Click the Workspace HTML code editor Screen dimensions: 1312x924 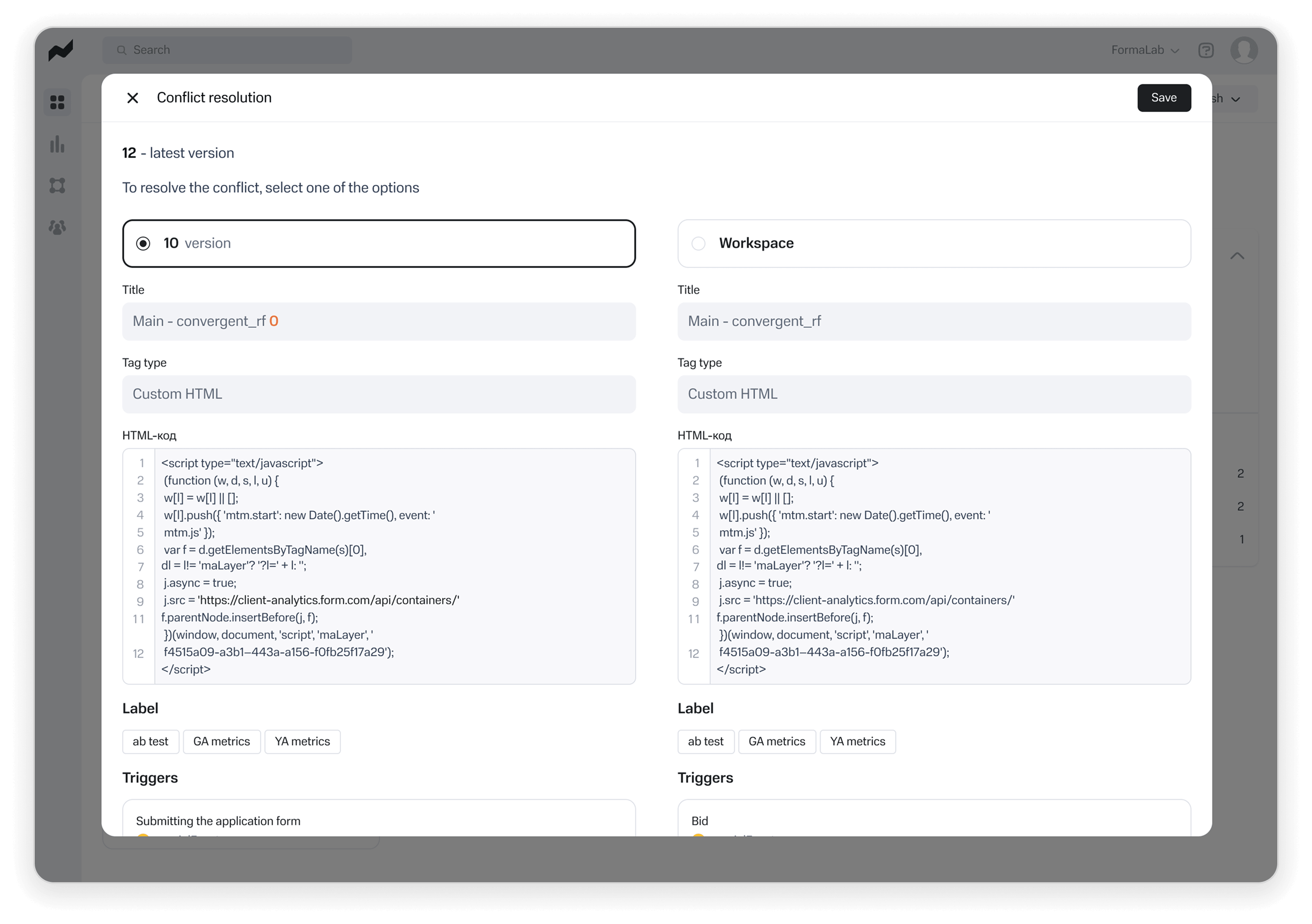point(934,566)
